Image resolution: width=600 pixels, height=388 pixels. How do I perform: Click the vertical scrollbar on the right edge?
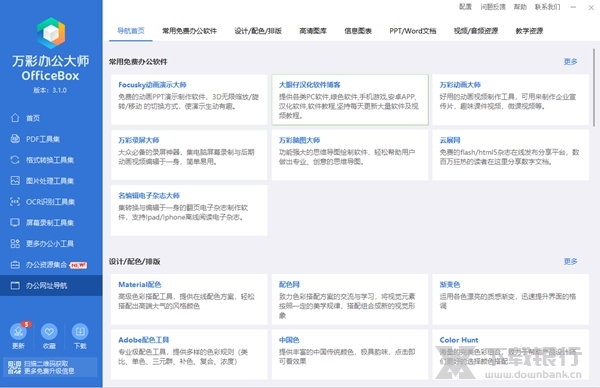(594, 88)
